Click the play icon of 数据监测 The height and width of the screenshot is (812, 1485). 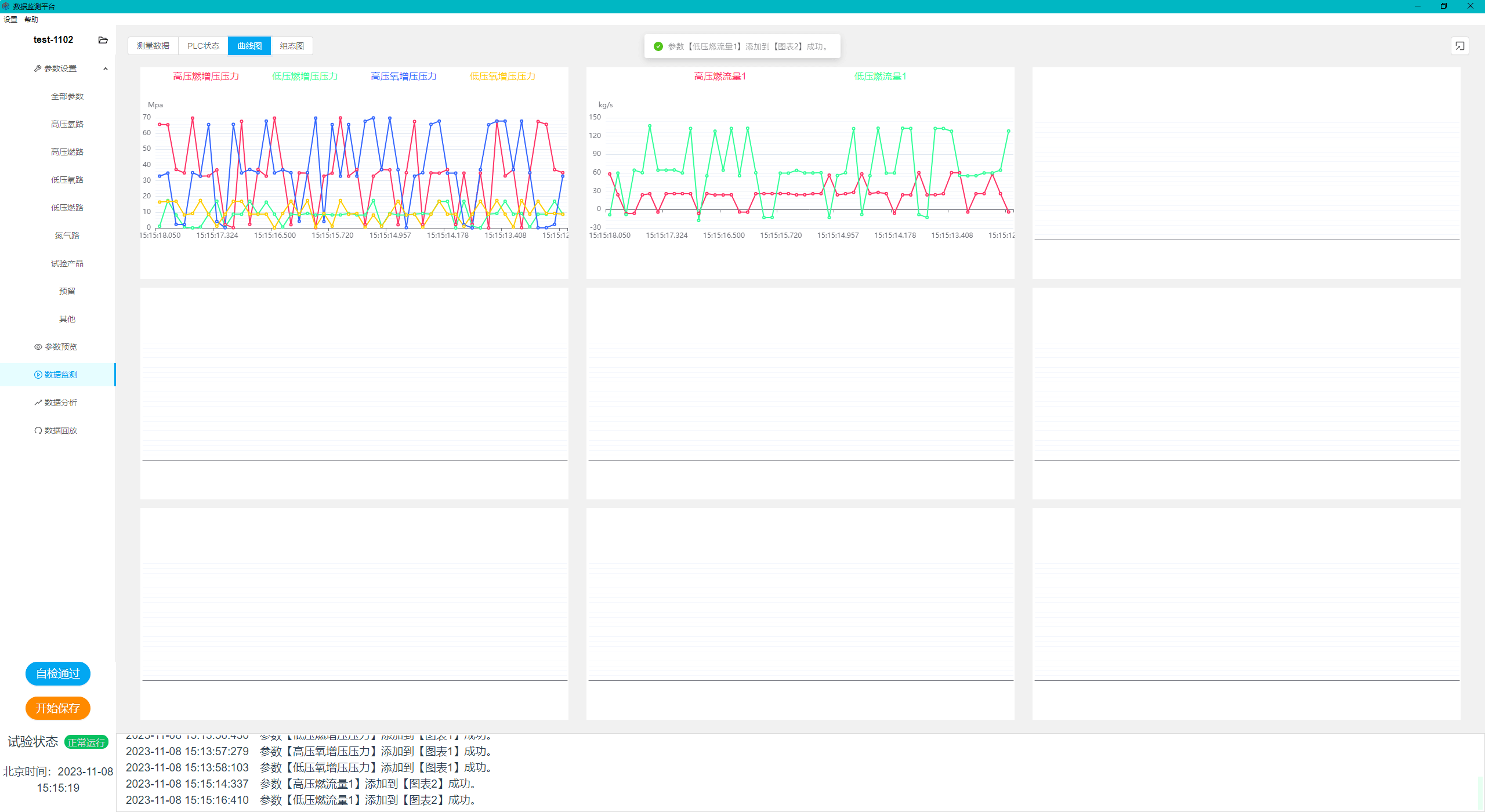tap(38, 375)
